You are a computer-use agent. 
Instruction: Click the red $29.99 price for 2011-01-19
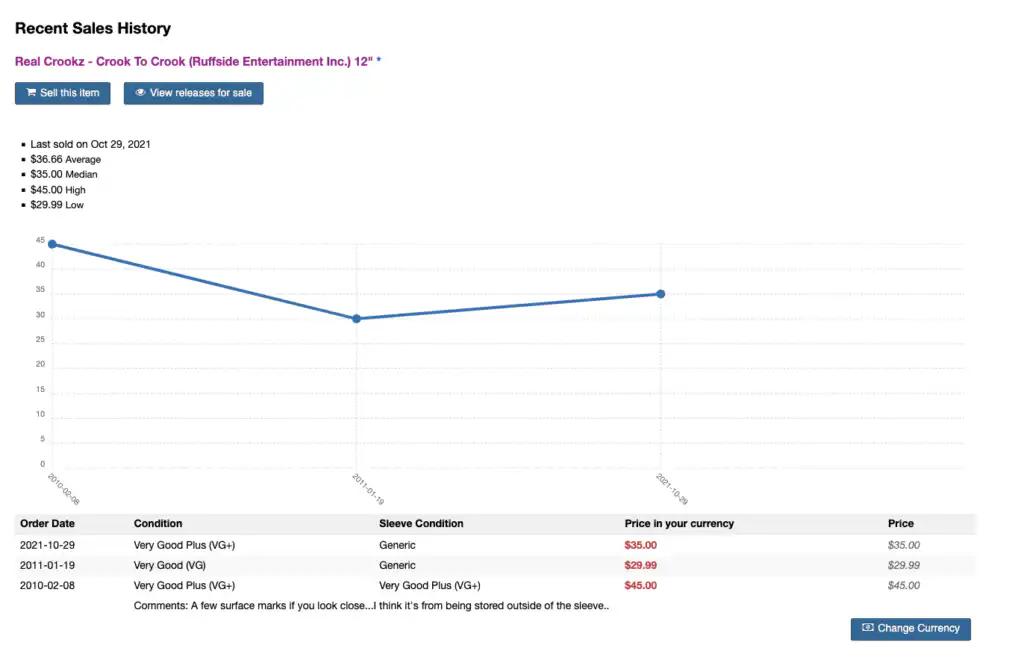pyautogui.click(x=641, y=565)
